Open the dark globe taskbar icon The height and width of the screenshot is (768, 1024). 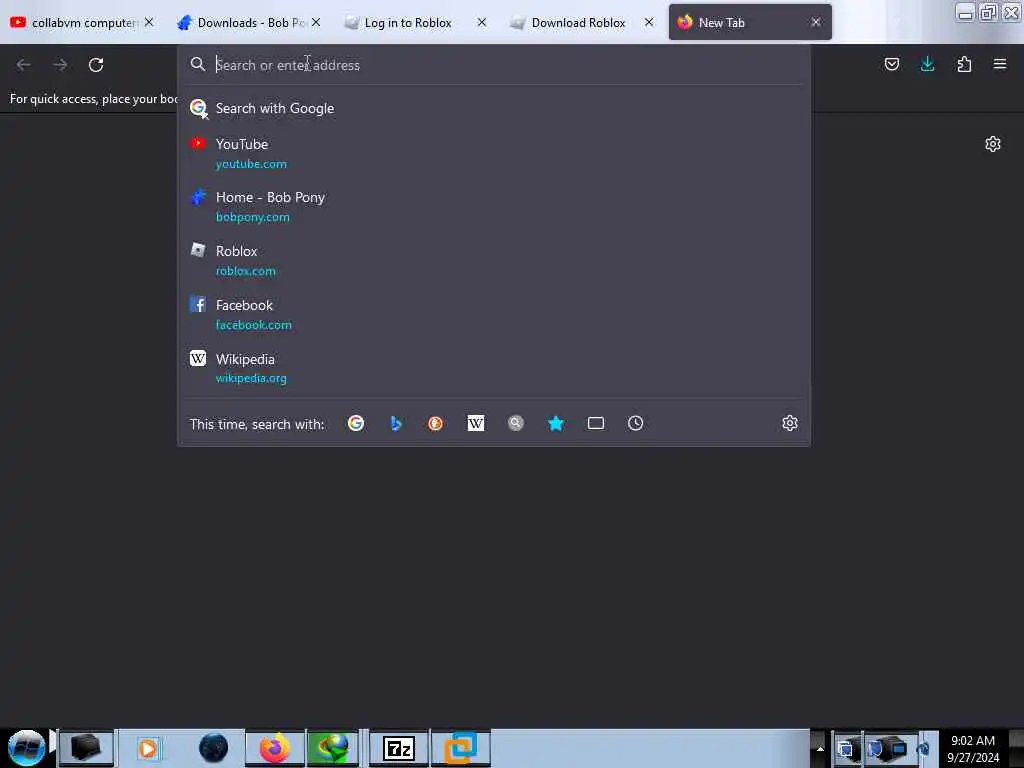point(213,748)
